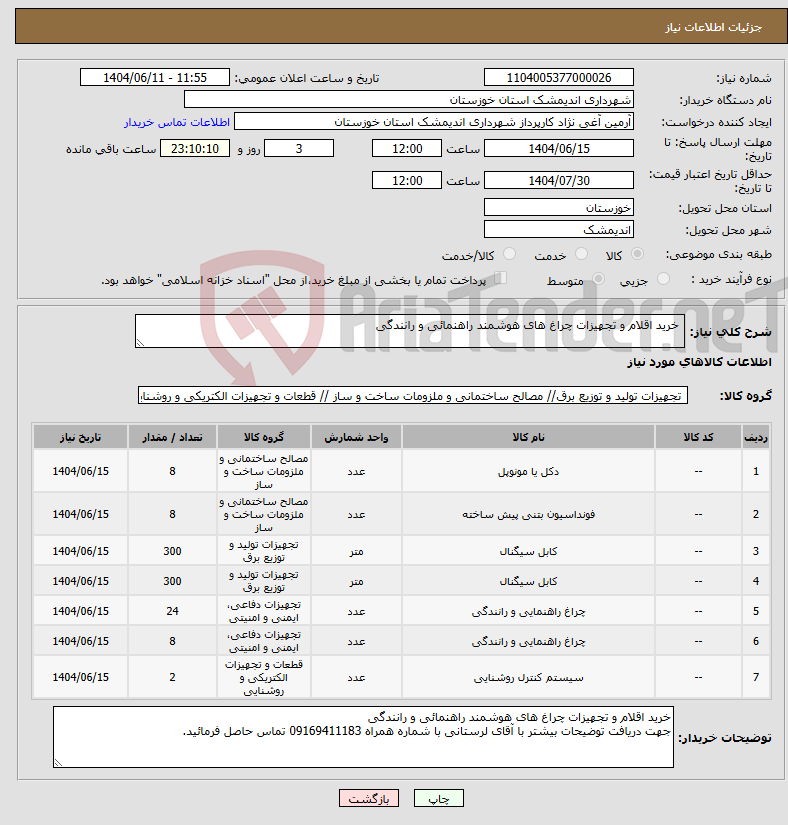Click the request creator name field

click(434, 122)
